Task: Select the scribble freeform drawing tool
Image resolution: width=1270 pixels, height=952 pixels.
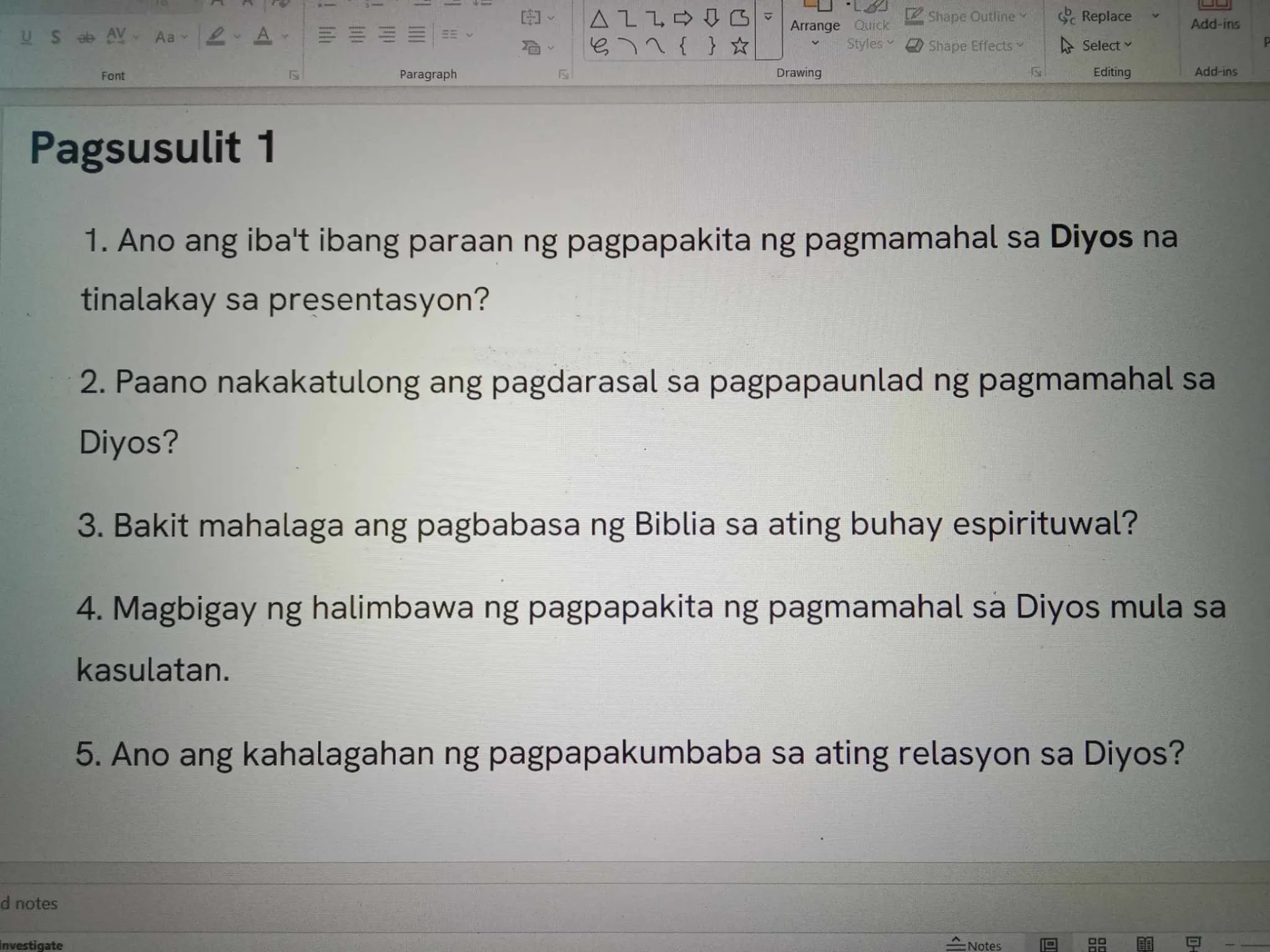Action: (599, 46)
